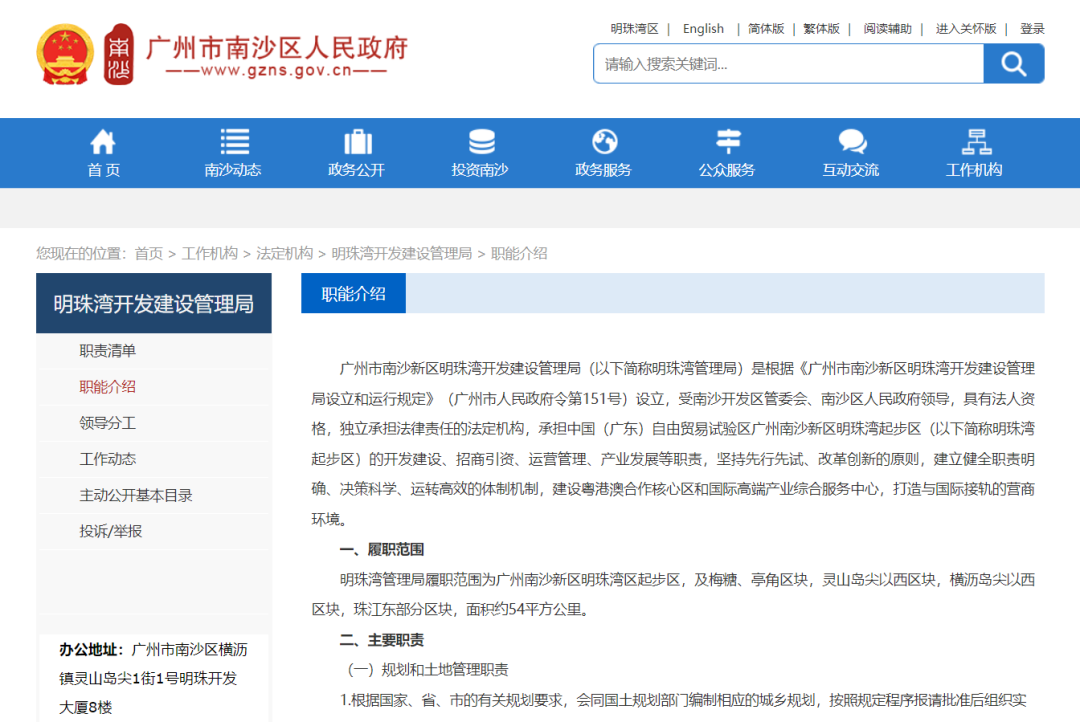
Task: Switch to 繁体版 version
Action: [821, 28]
